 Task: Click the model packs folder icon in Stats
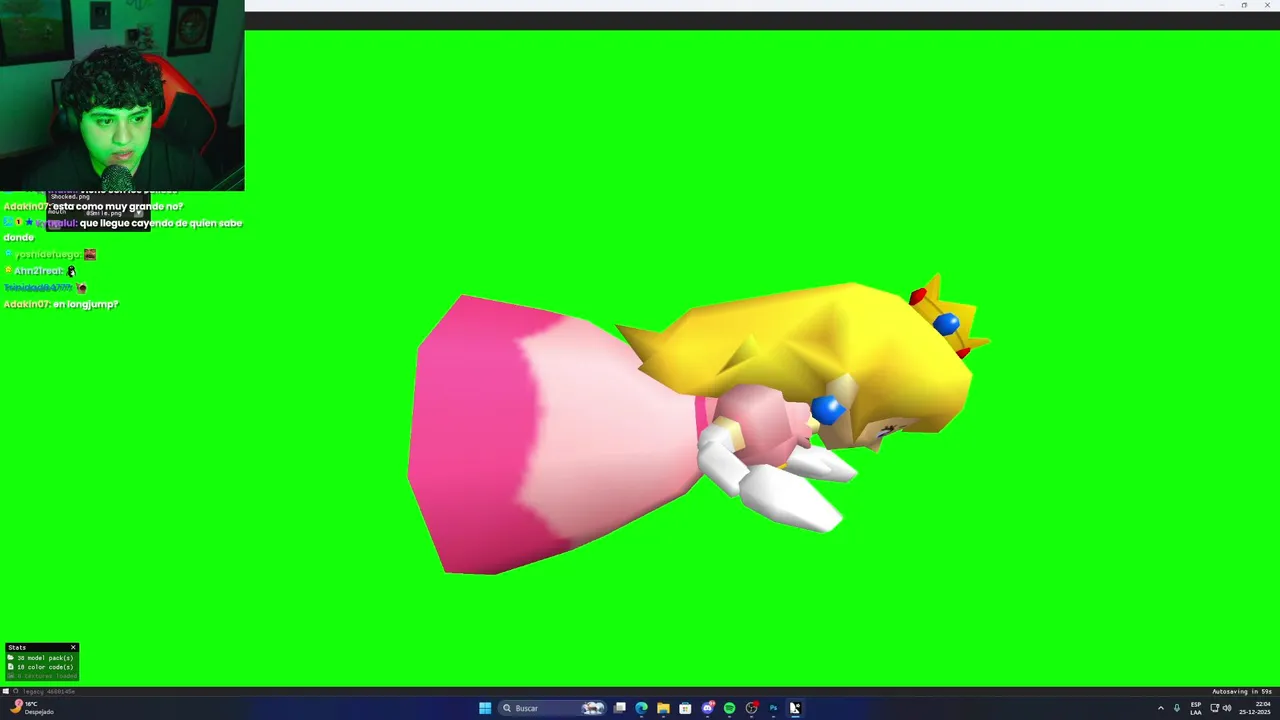(10, 658)
